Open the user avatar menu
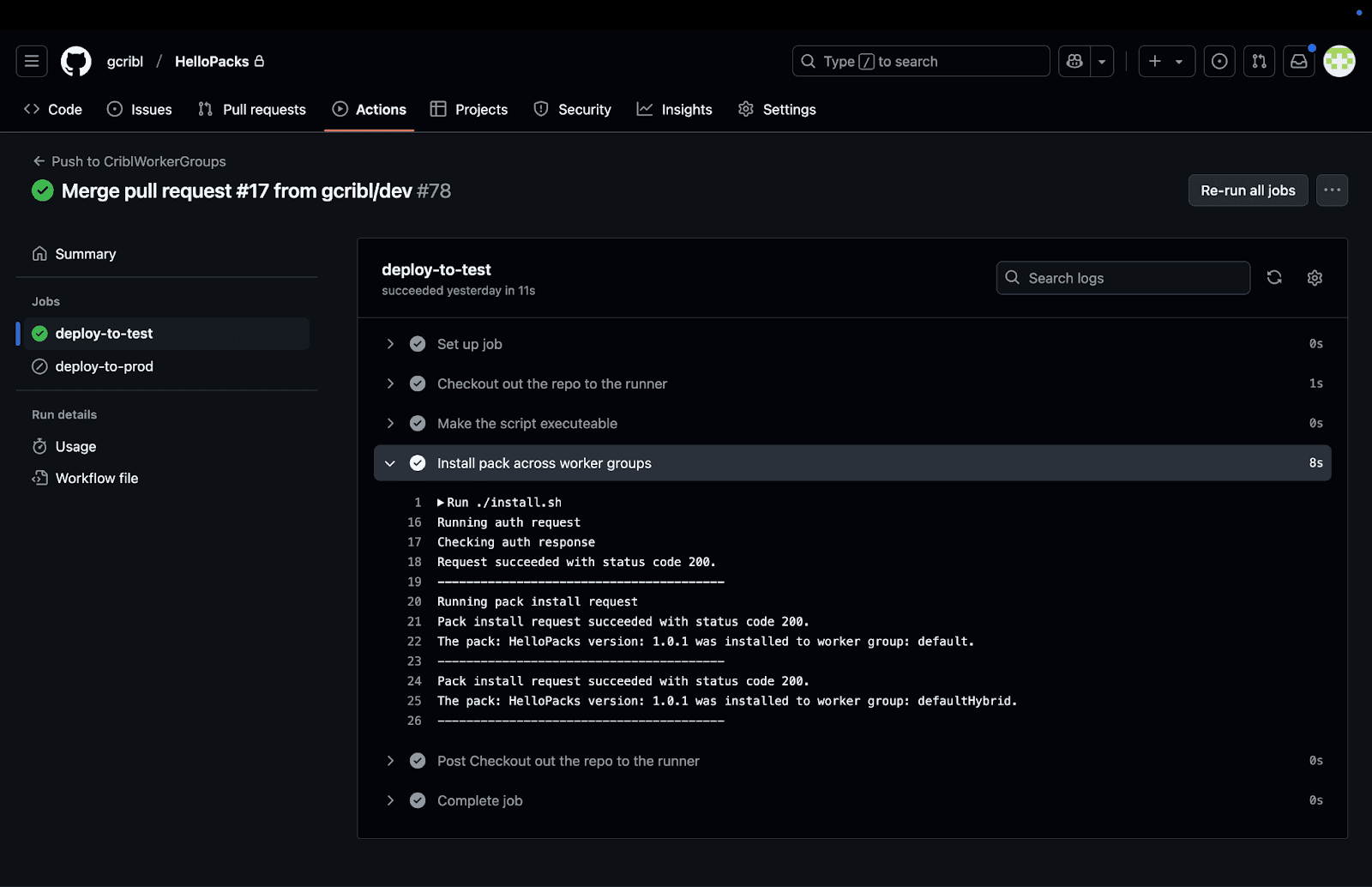Viewport: 1372px width, 887px height. pyautogui.click(x=1339, y=62)
